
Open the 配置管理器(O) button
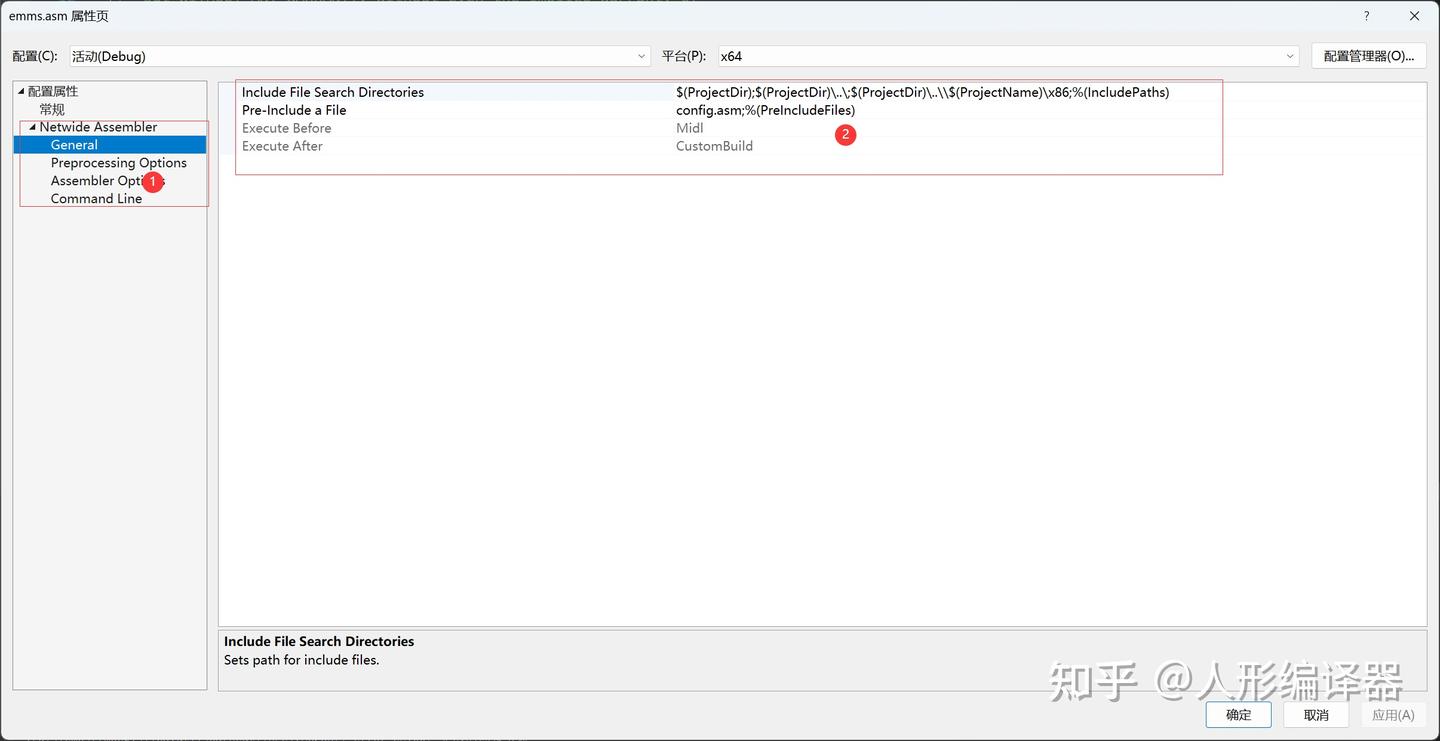(1368, 55)
